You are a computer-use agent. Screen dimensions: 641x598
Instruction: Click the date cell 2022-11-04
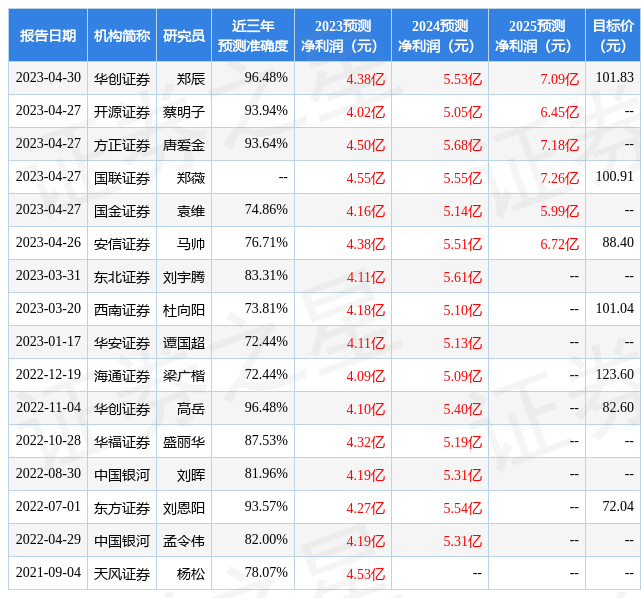(x=48, y=408)
